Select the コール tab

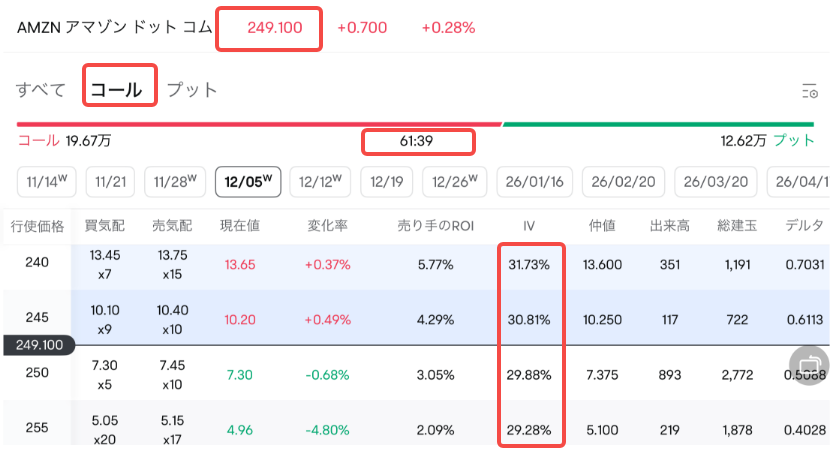click(x=117, y=90)
